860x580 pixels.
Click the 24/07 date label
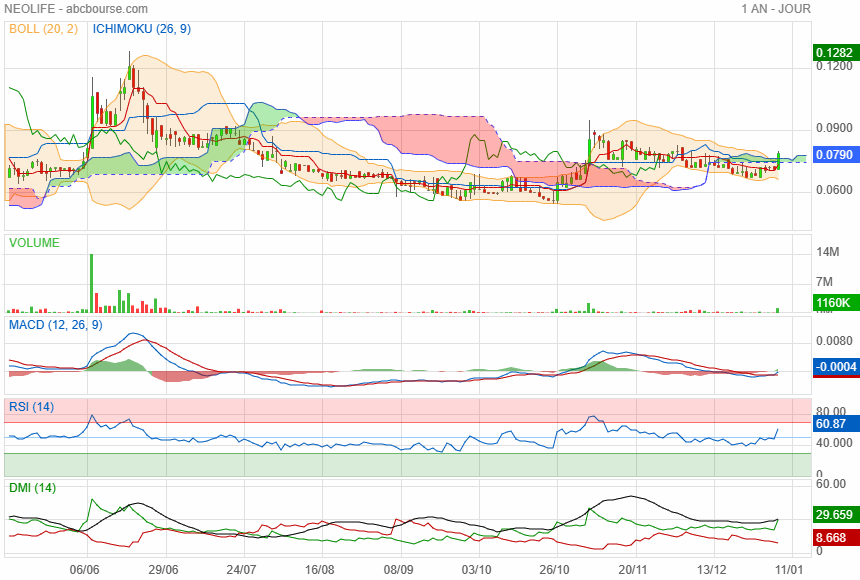(241, 570)
